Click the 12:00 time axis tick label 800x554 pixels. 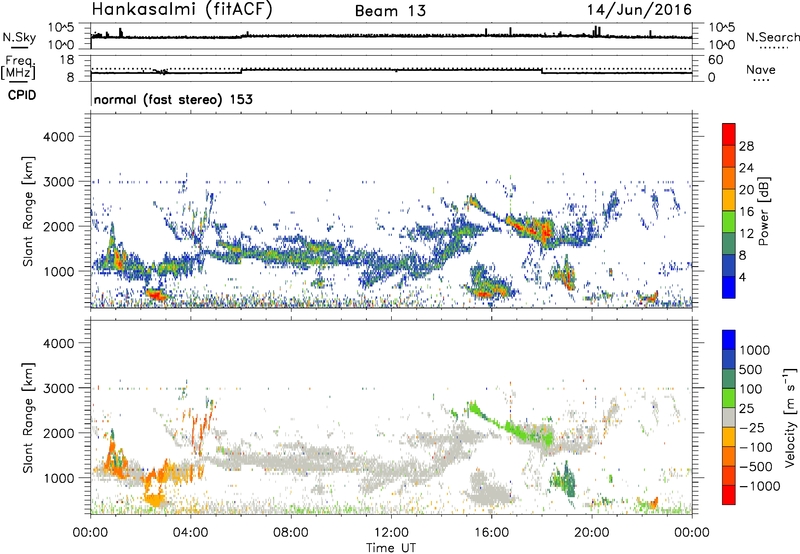(391, 533)
